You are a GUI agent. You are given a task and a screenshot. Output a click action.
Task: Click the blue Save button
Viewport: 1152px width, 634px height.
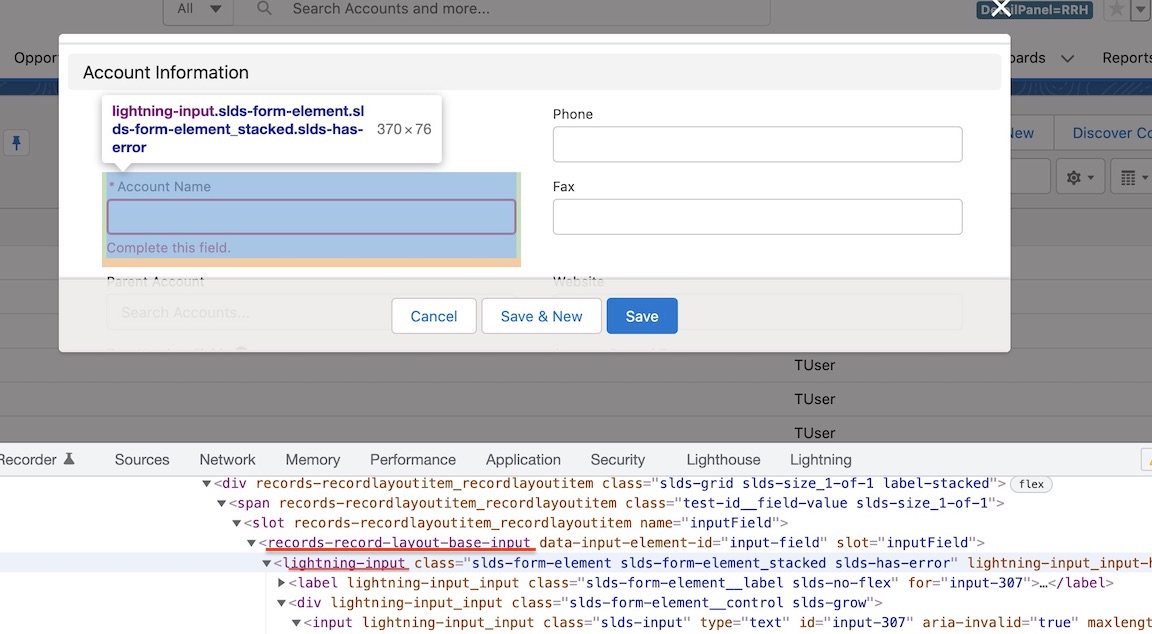point(641,315)
